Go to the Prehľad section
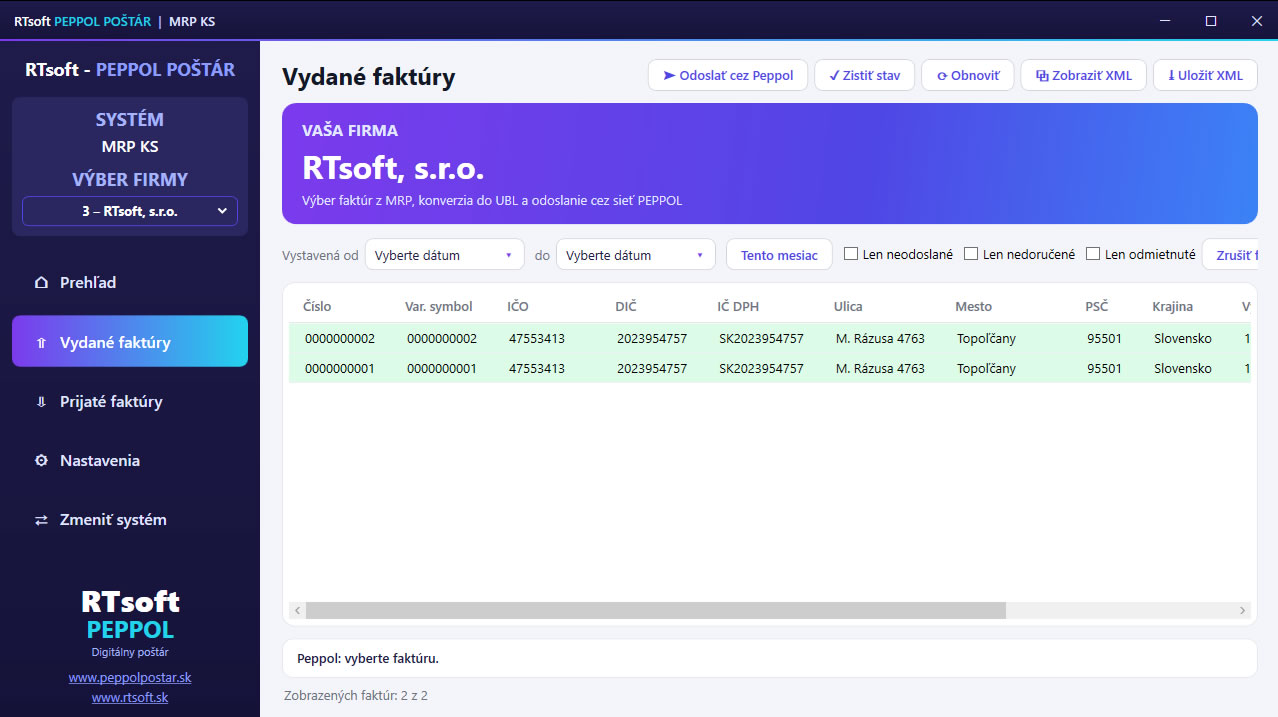Screen dimensions: 1278x717 point(130,283)
